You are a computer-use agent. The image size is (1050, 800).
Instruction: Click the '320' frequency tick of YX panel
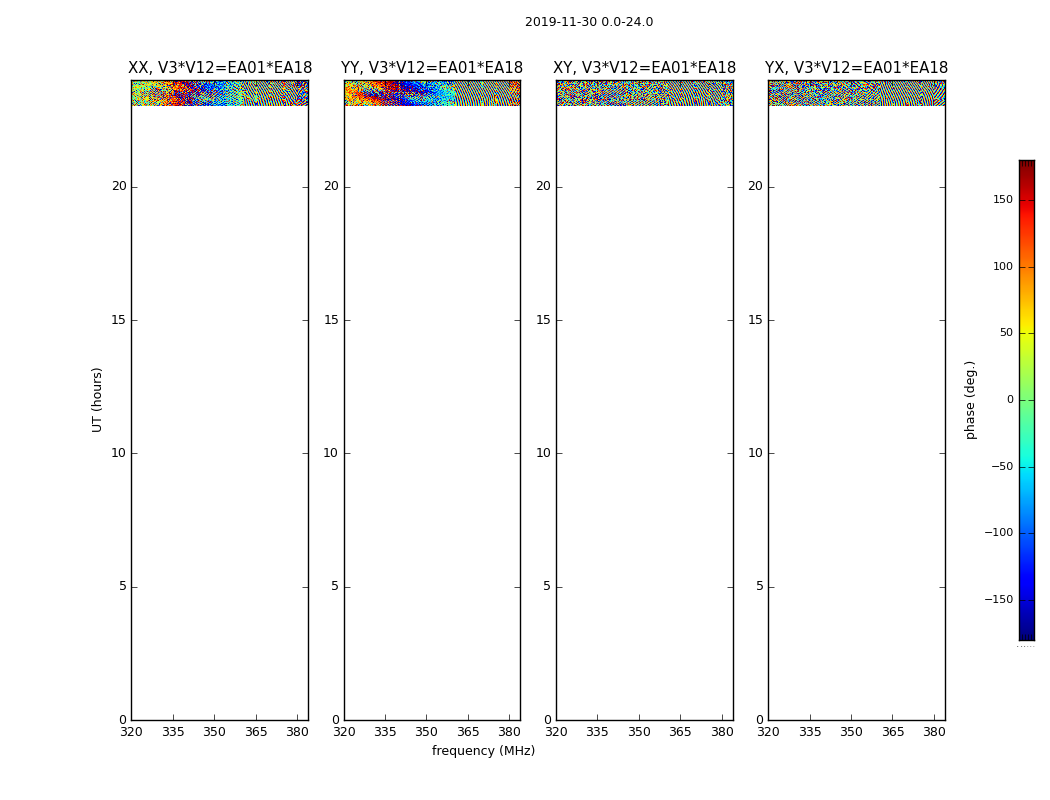coord(768,732)
